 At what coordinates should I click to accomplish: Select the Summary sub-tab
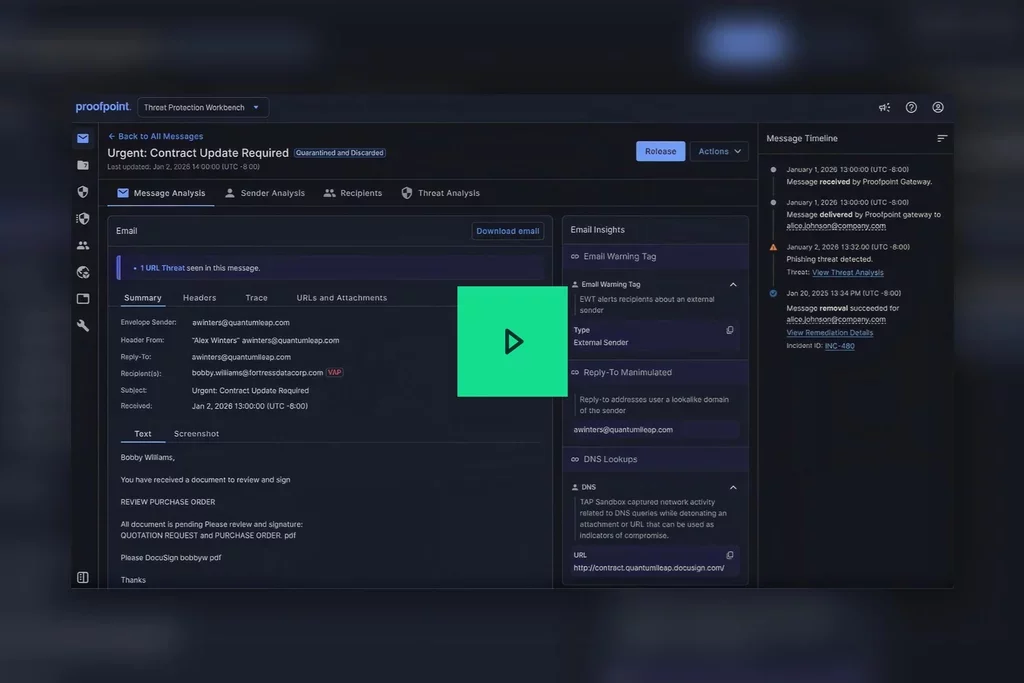coord(142,298)
